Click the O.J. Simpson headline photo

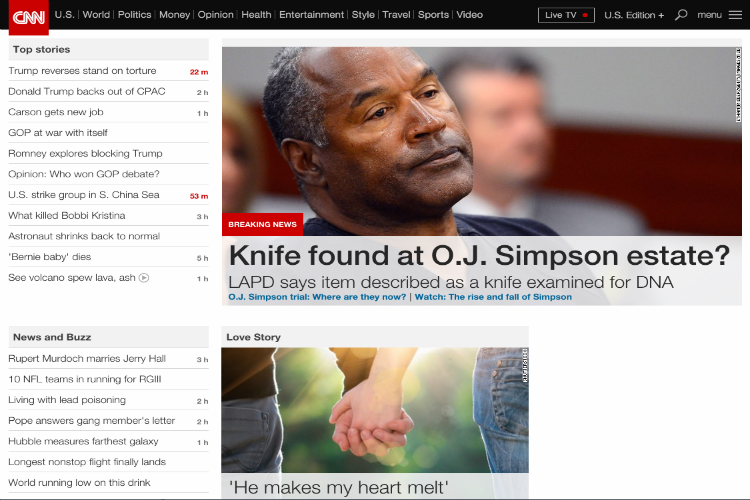coord(482,141)
